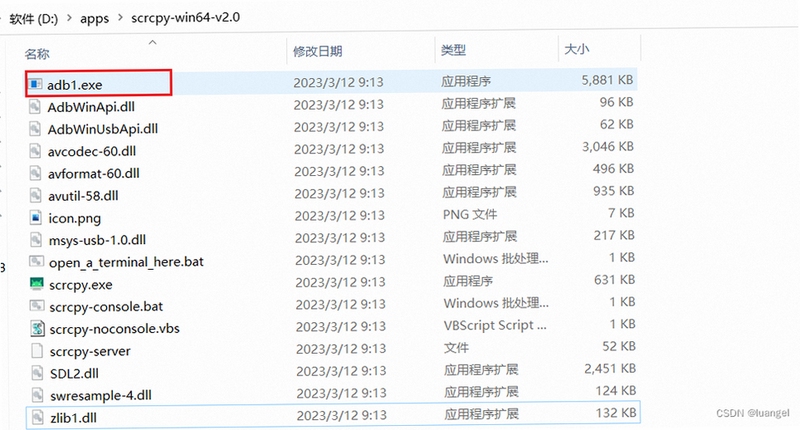Select file name scrcpy-console.bat
800x430 pixels.
(106, 307)
